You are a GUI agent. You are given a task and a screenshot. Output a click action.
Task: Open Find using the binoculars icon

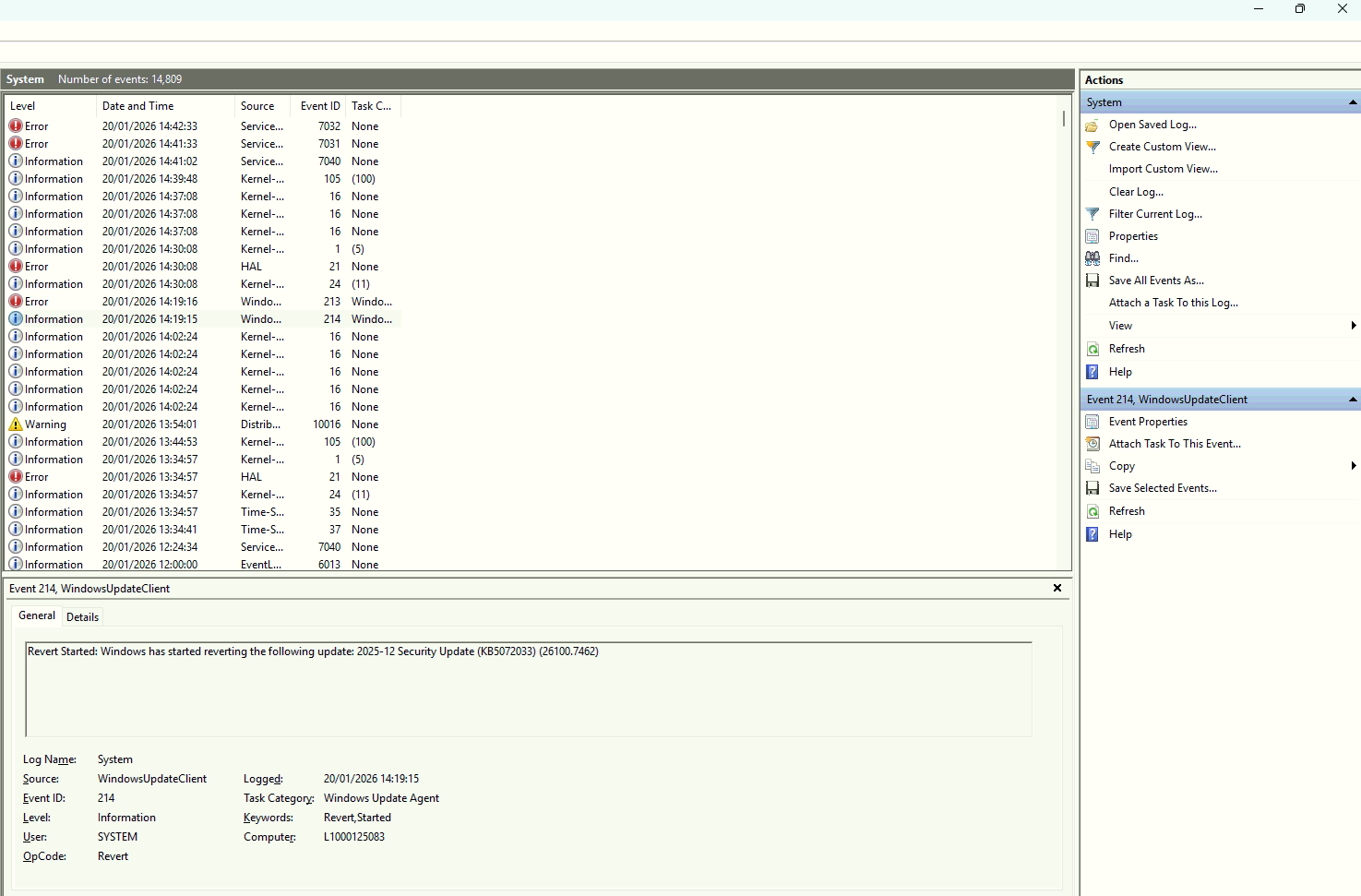pyautogui.click(x=1092, y=257)
